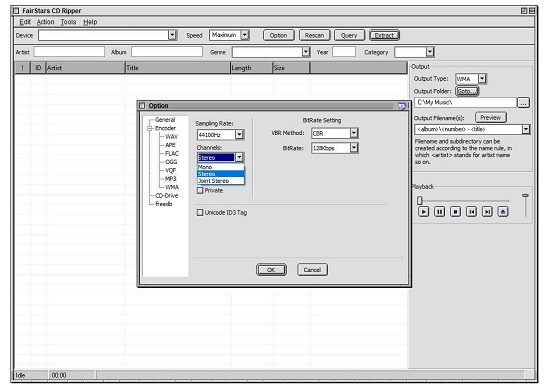Browse for output folder with ... button
The width and height of the screenshot is (550, 388).
coord(523,103)
